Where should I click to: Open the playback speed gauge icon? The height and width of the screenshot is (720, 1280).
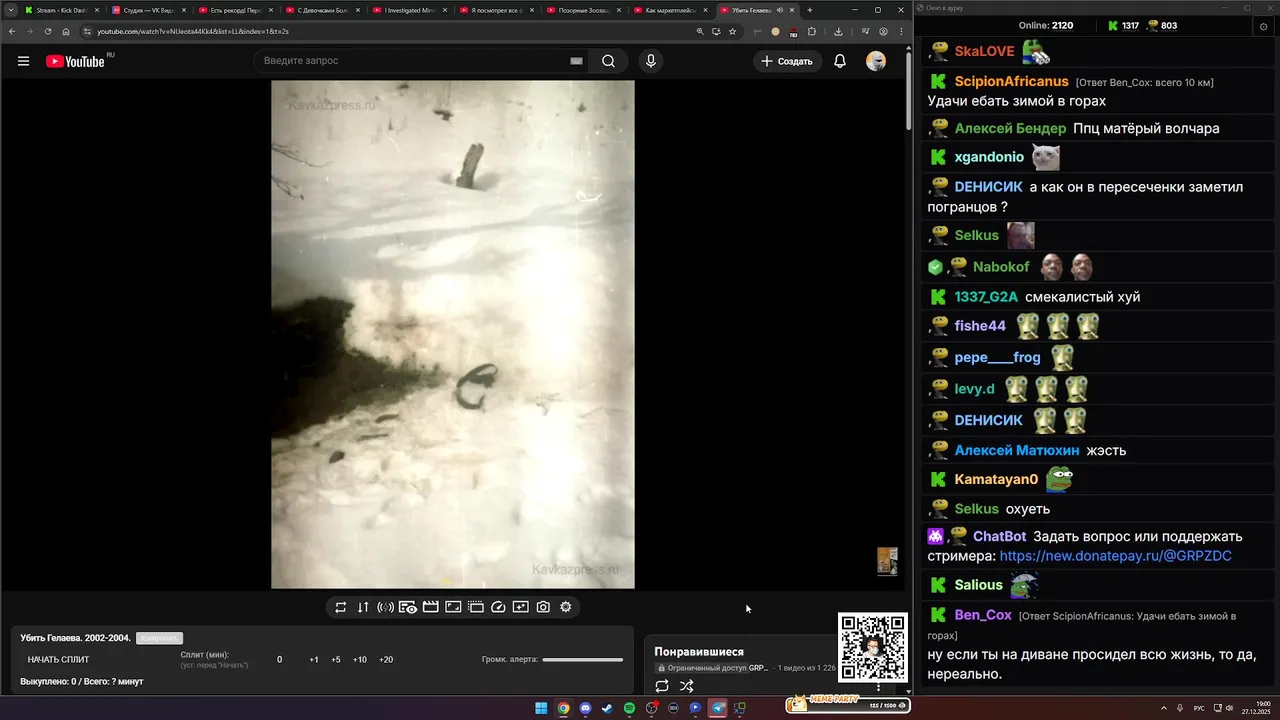(498, 607)
